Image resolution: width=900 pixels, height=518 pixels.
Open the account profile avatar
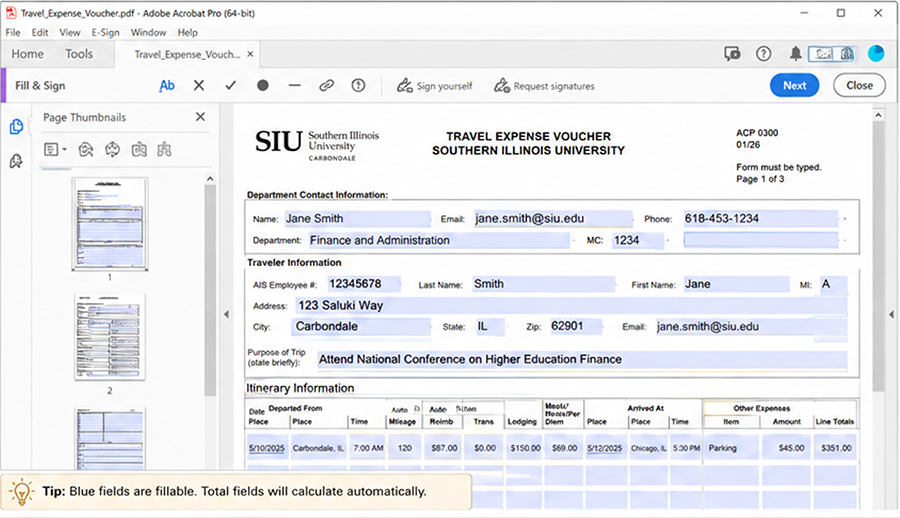pyautogui.click(x=876, y=53)
